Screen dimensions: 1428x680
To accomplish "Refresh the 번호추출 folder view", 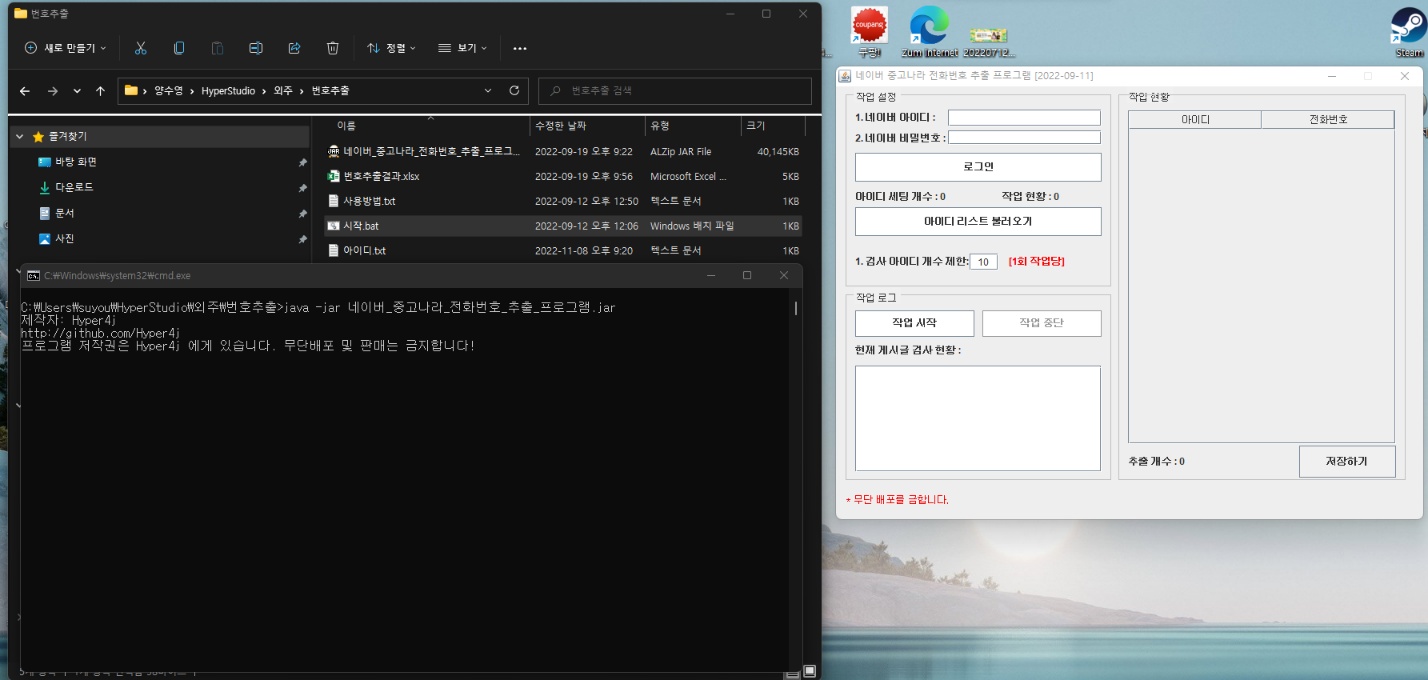I will pos(514,91).
